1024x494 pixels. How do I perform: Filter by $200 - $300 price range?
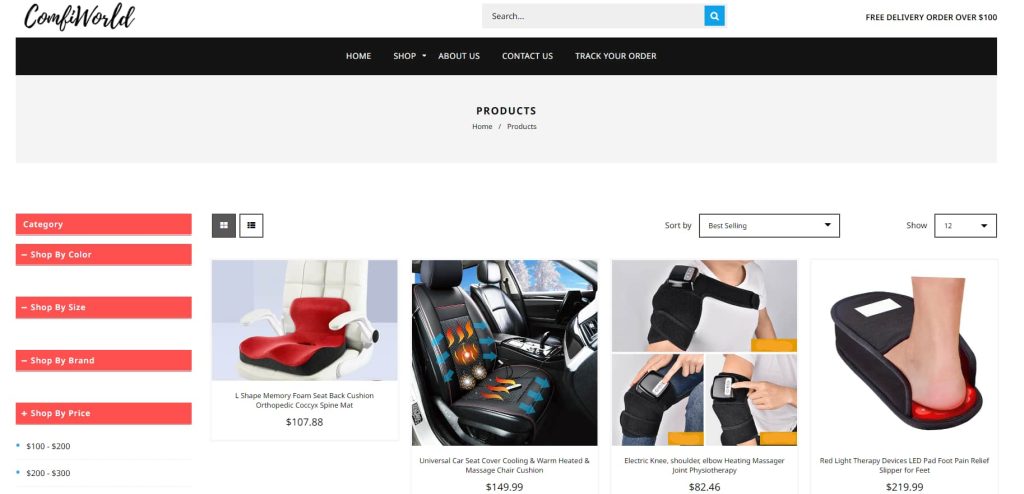tap(48, 473)
